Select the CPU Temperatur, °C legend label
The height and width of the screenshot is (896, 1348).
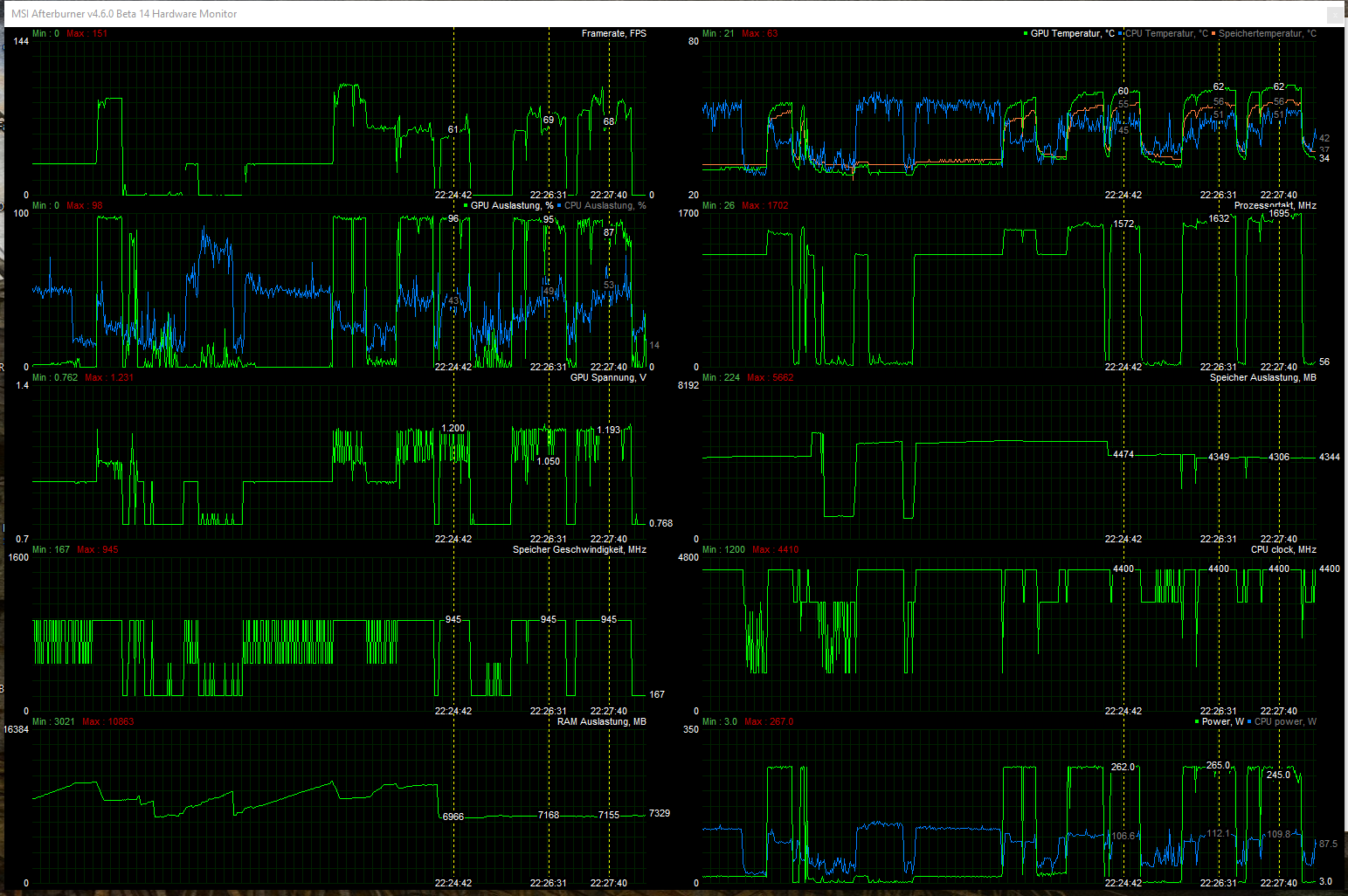point(1167,34)
